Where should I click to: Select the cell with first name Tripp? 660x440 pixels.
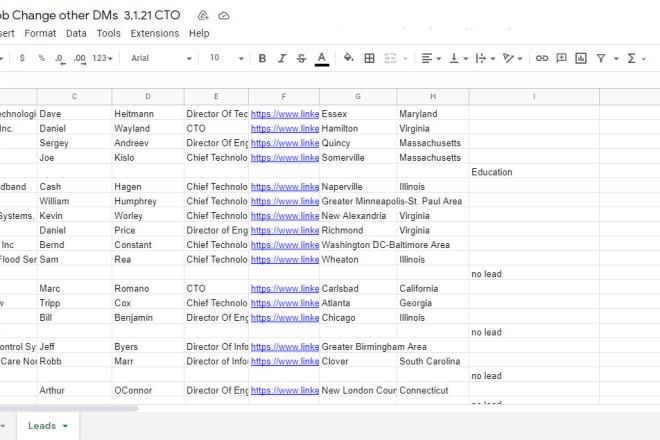75,303
